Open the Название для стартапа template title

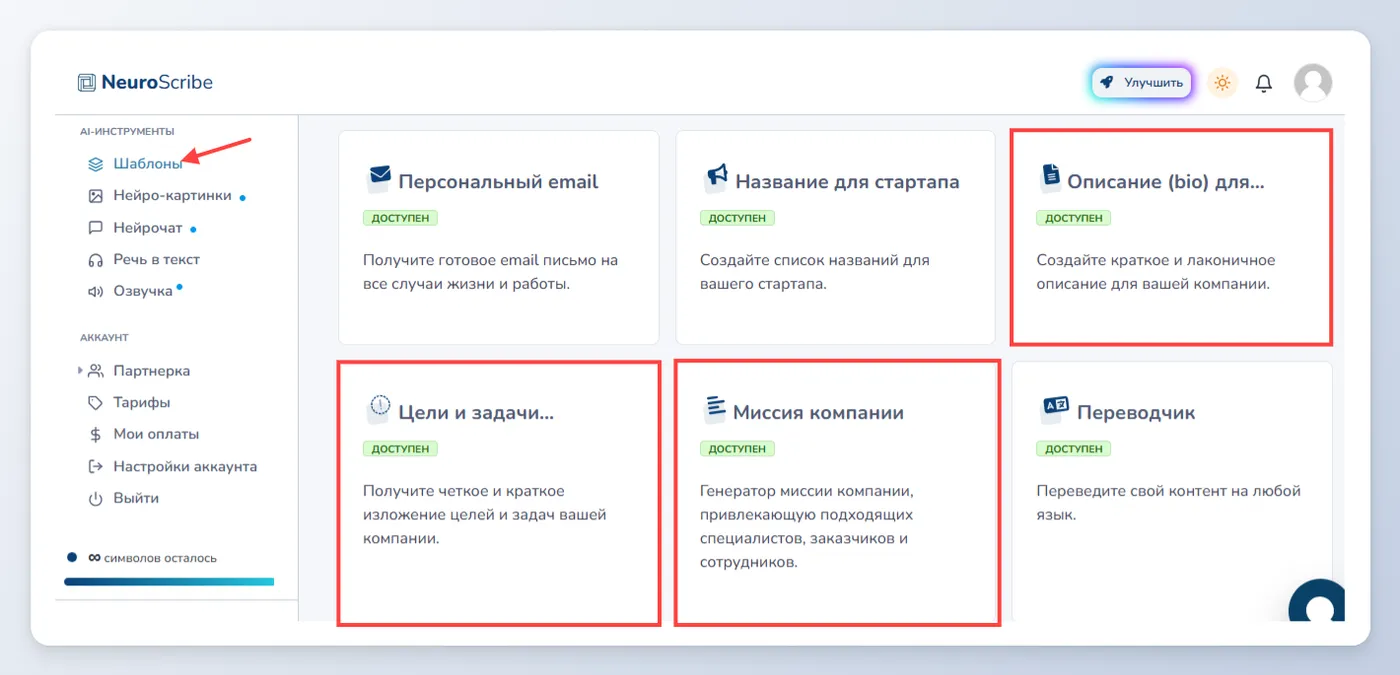point(847,182)
